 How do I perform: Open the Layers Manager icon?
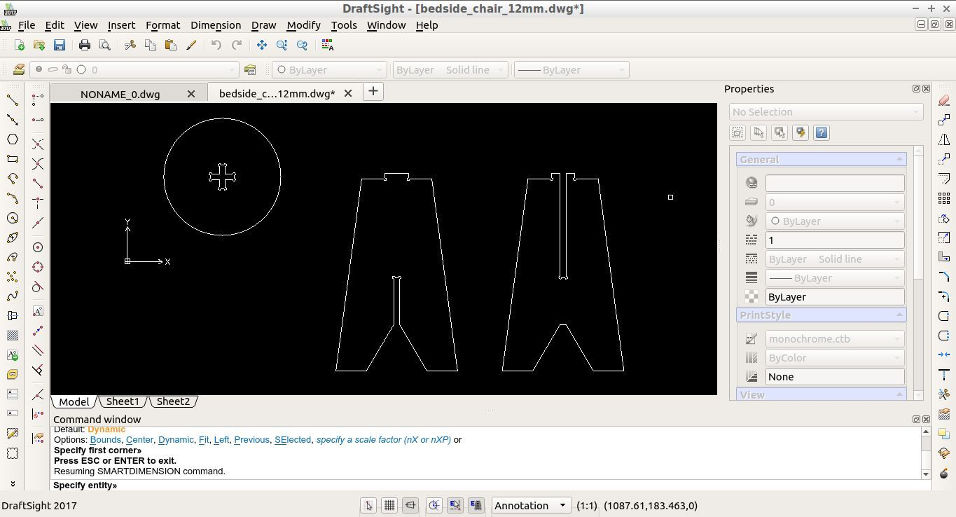(x=19, y=70)
